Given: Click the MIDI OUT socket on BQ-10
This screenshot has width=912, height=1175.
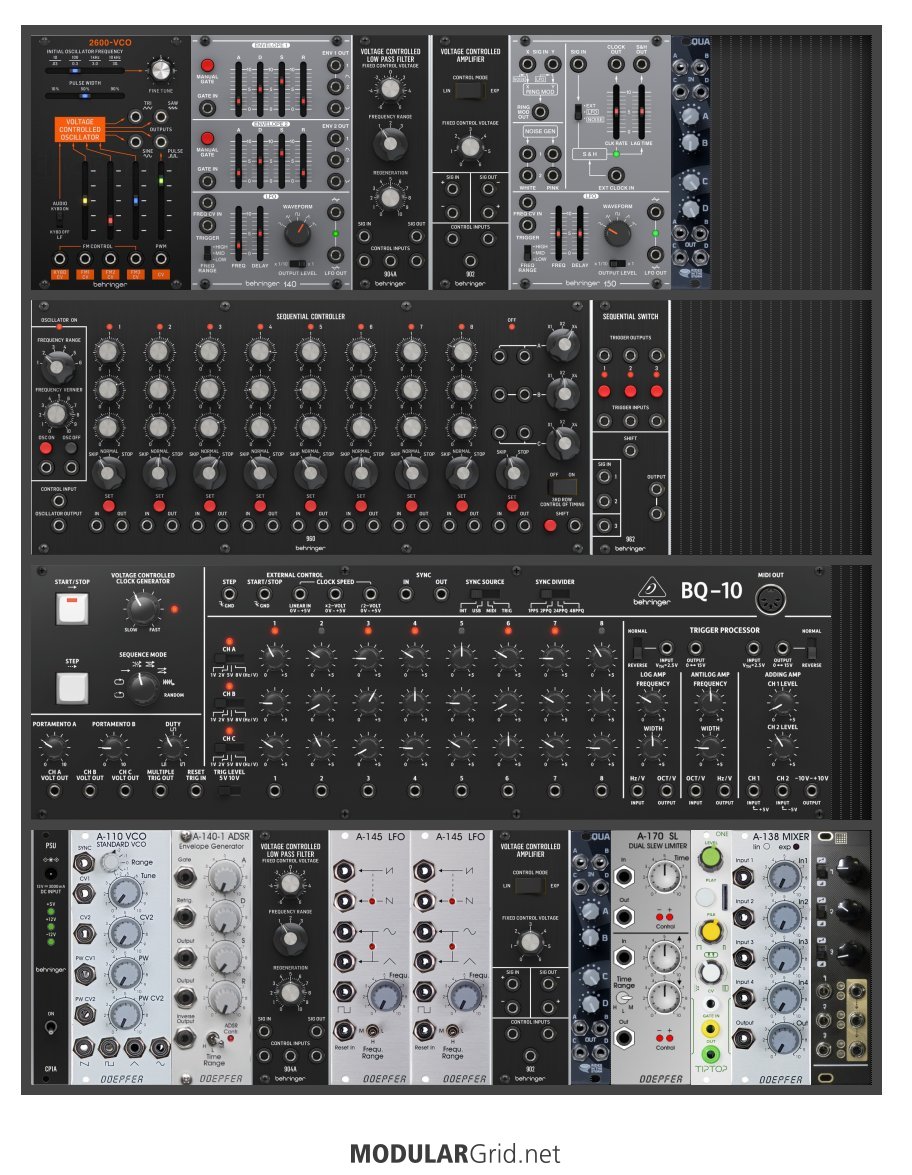Looking at the screenshot, I should tap(770, 599).
